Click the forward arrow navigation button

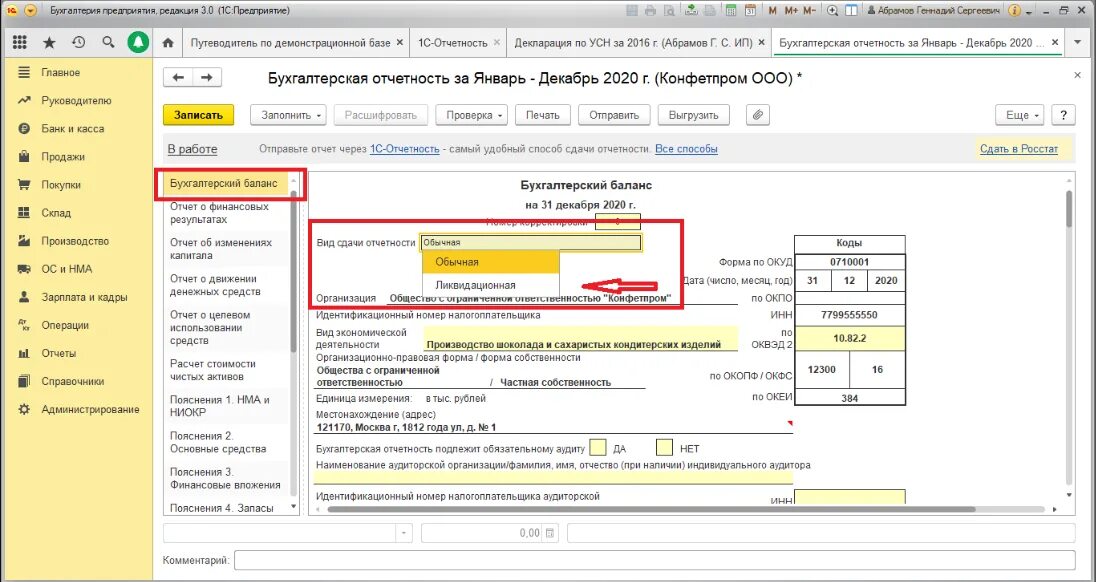click(207, 78)
